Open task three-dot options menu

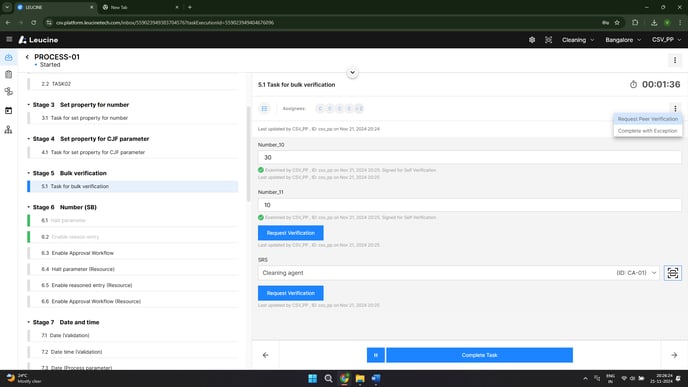(675, 108)
